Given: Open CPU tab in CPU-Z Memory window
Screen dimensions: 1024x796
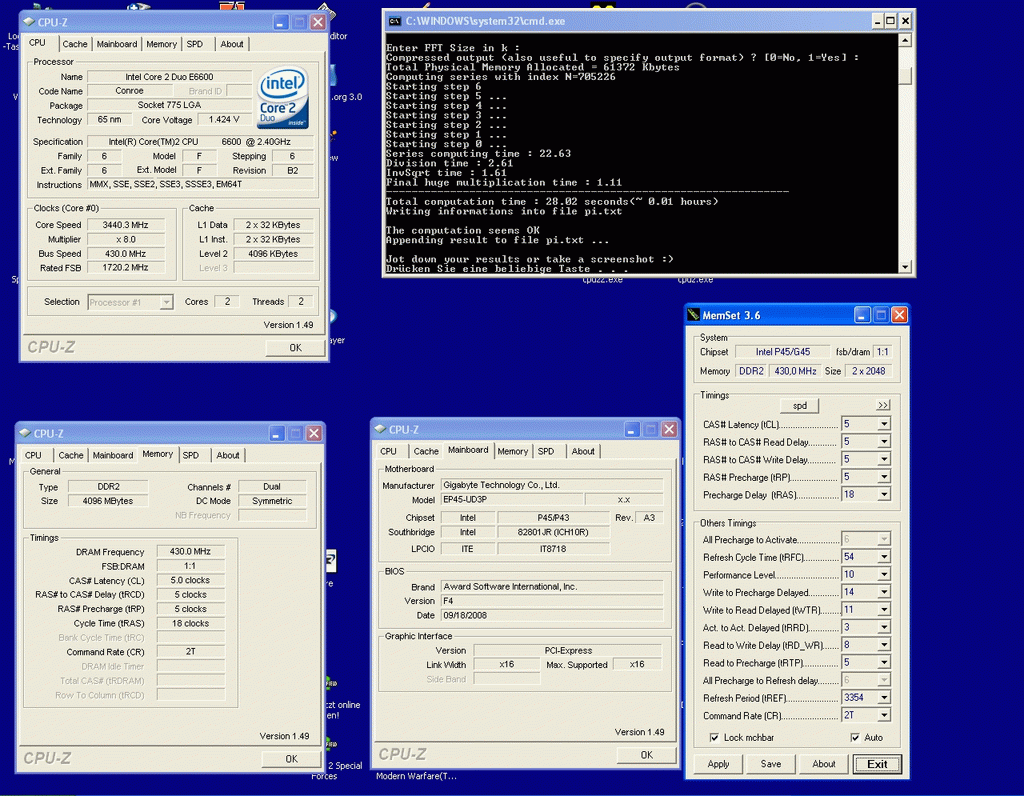Looking at the screenshot, I should point(33,455).
